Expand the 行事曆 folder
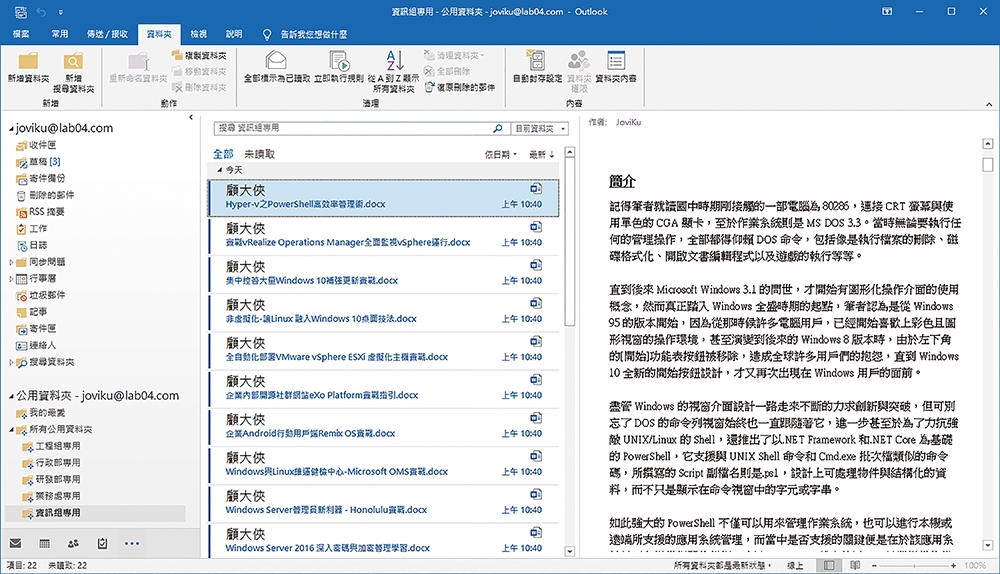The width and height of the screenshot is (1000, 574). [11, 279]
